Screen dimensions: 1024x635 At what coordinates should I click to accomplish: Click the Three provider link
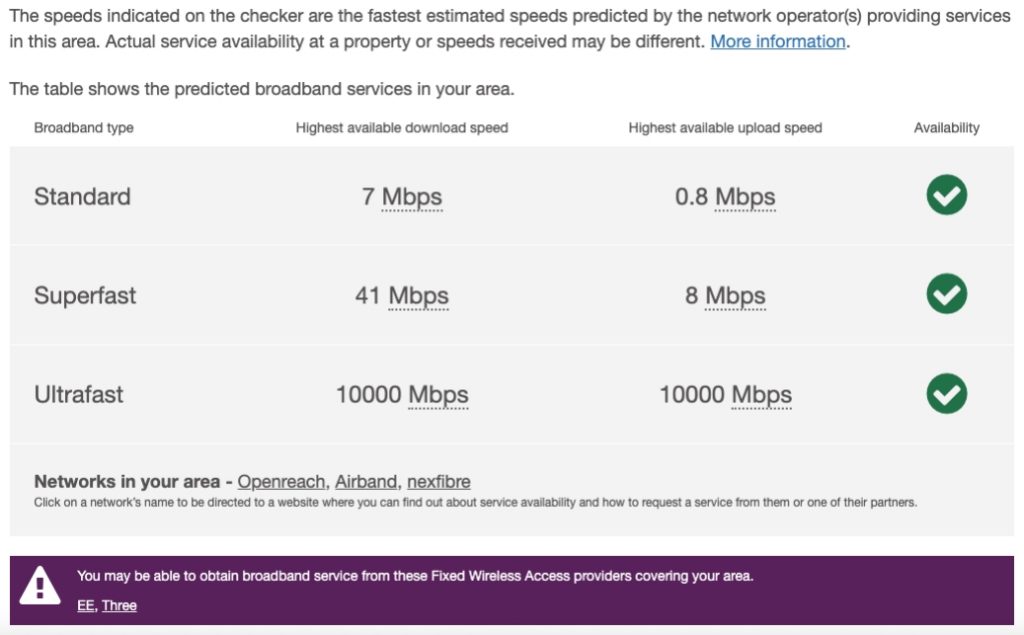coord(119,605)
